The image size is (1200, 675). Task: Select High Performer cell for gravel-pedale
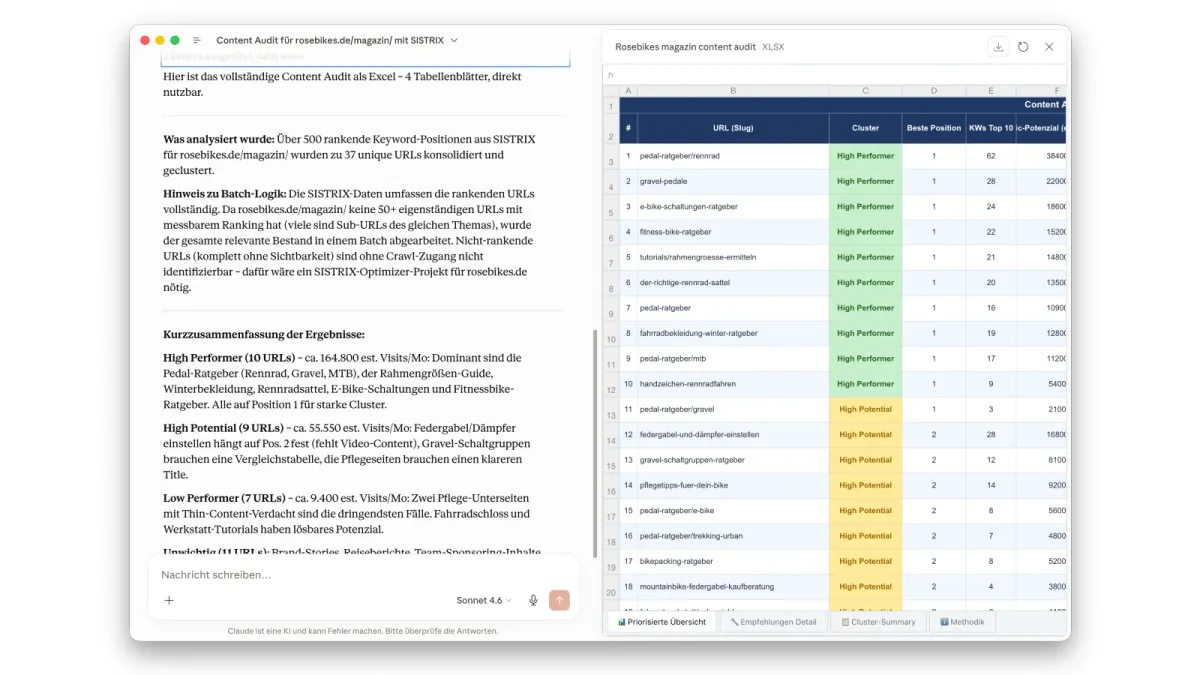tap(865, 181)
